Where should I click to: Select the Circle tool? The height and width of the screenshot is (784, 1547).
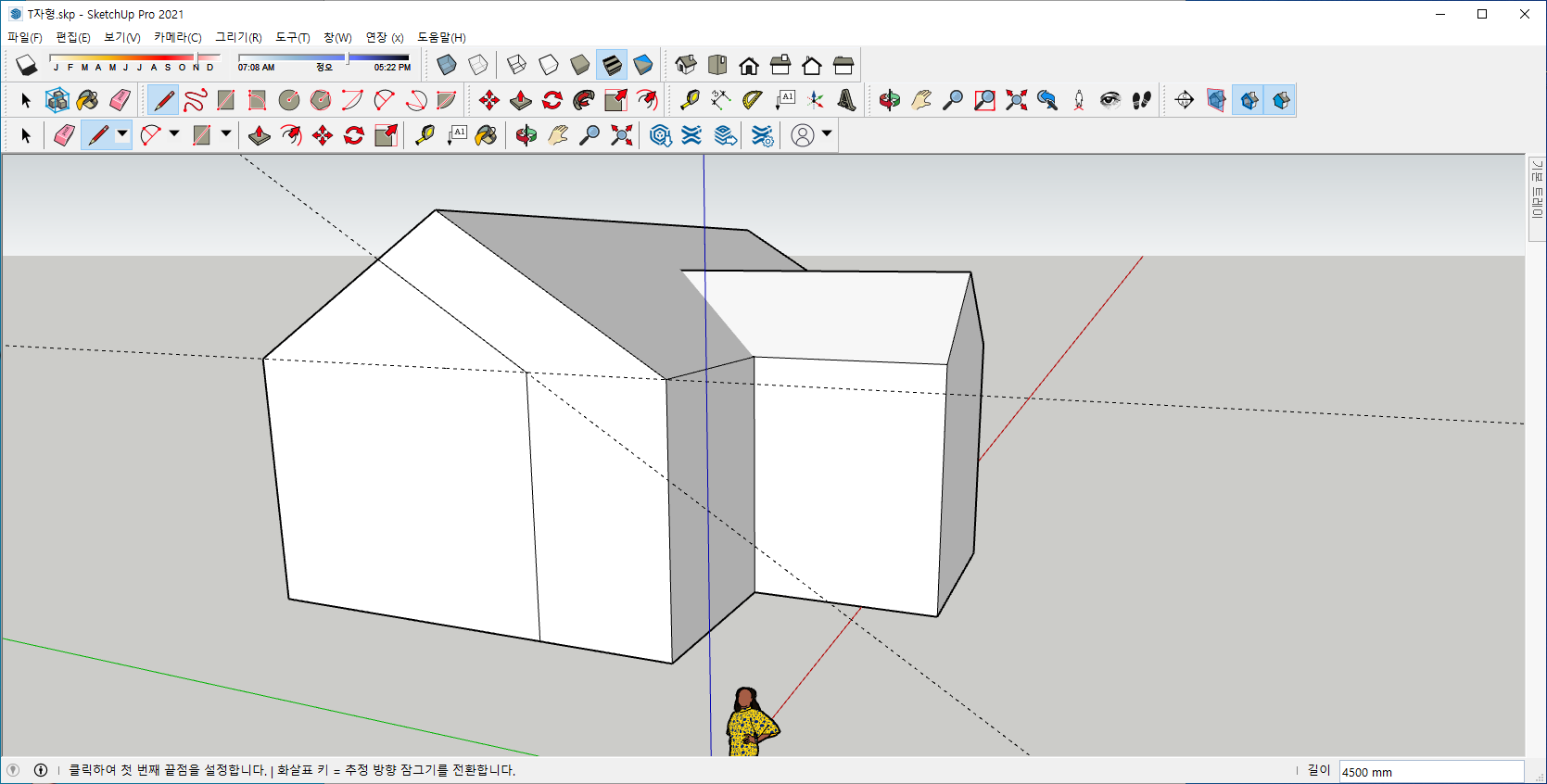pyautogui.click(x=289, y=100)
